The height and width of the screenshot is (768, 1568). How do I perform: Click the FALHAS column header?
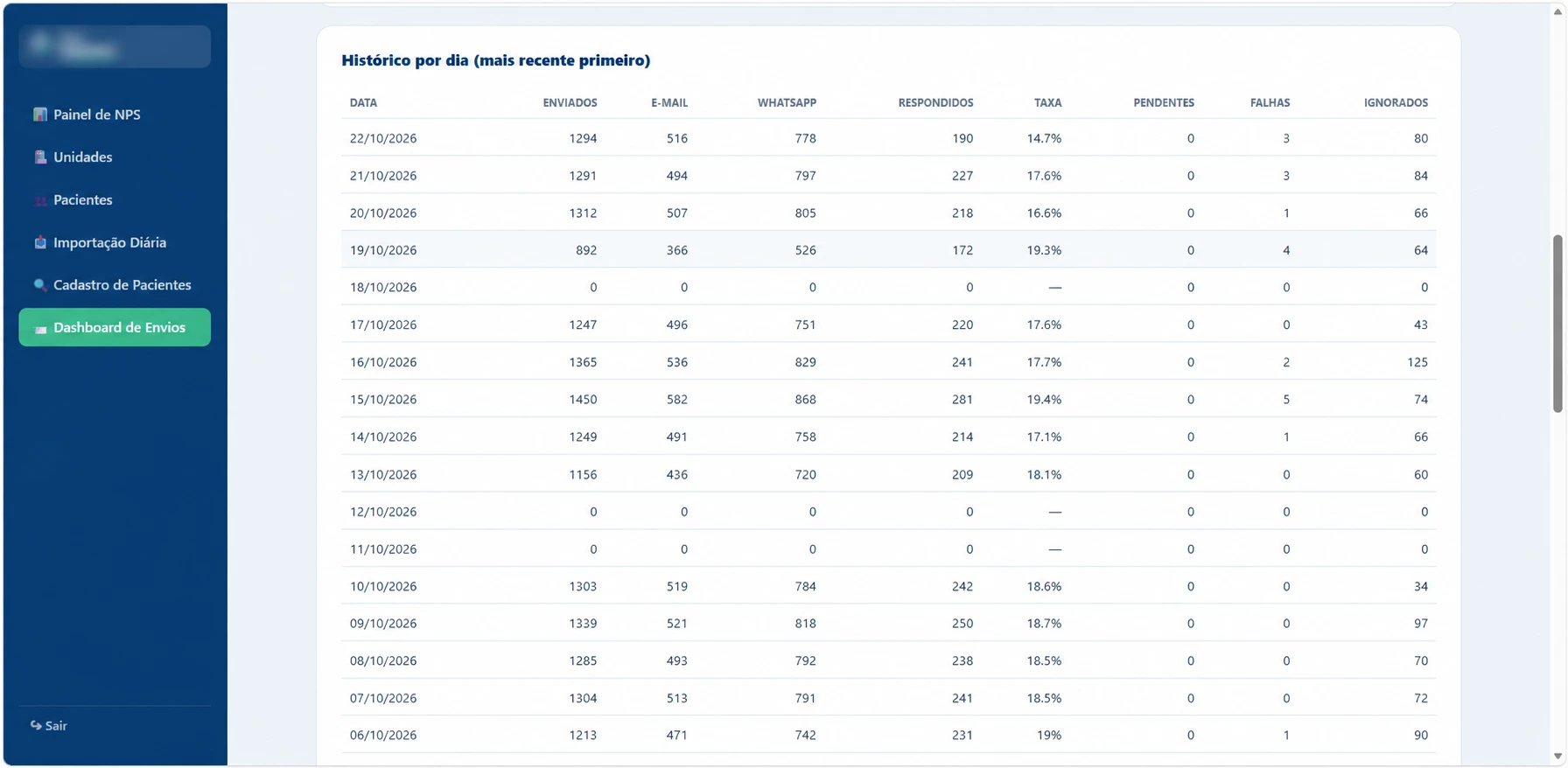1270,102
